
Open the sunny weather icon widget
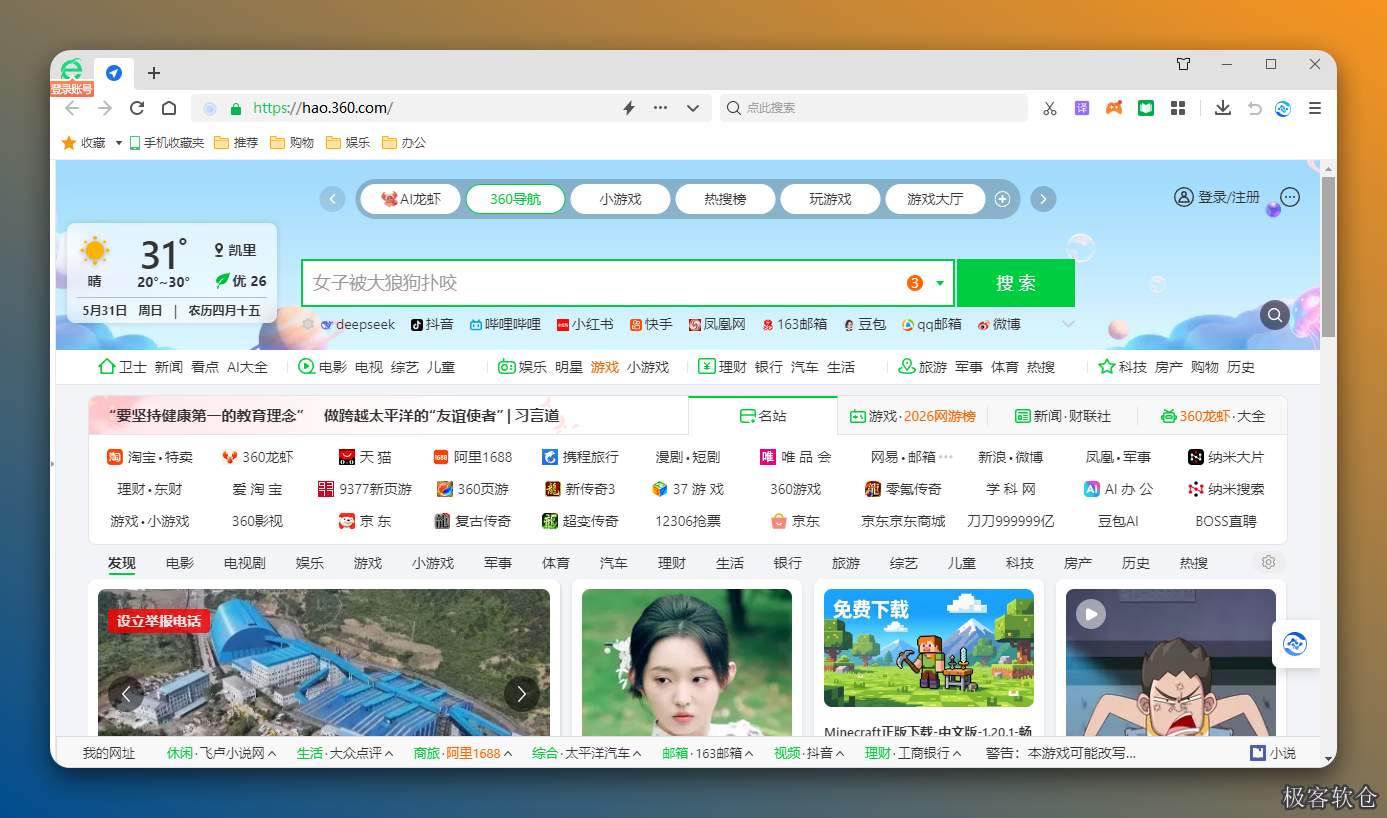[95, 251]
